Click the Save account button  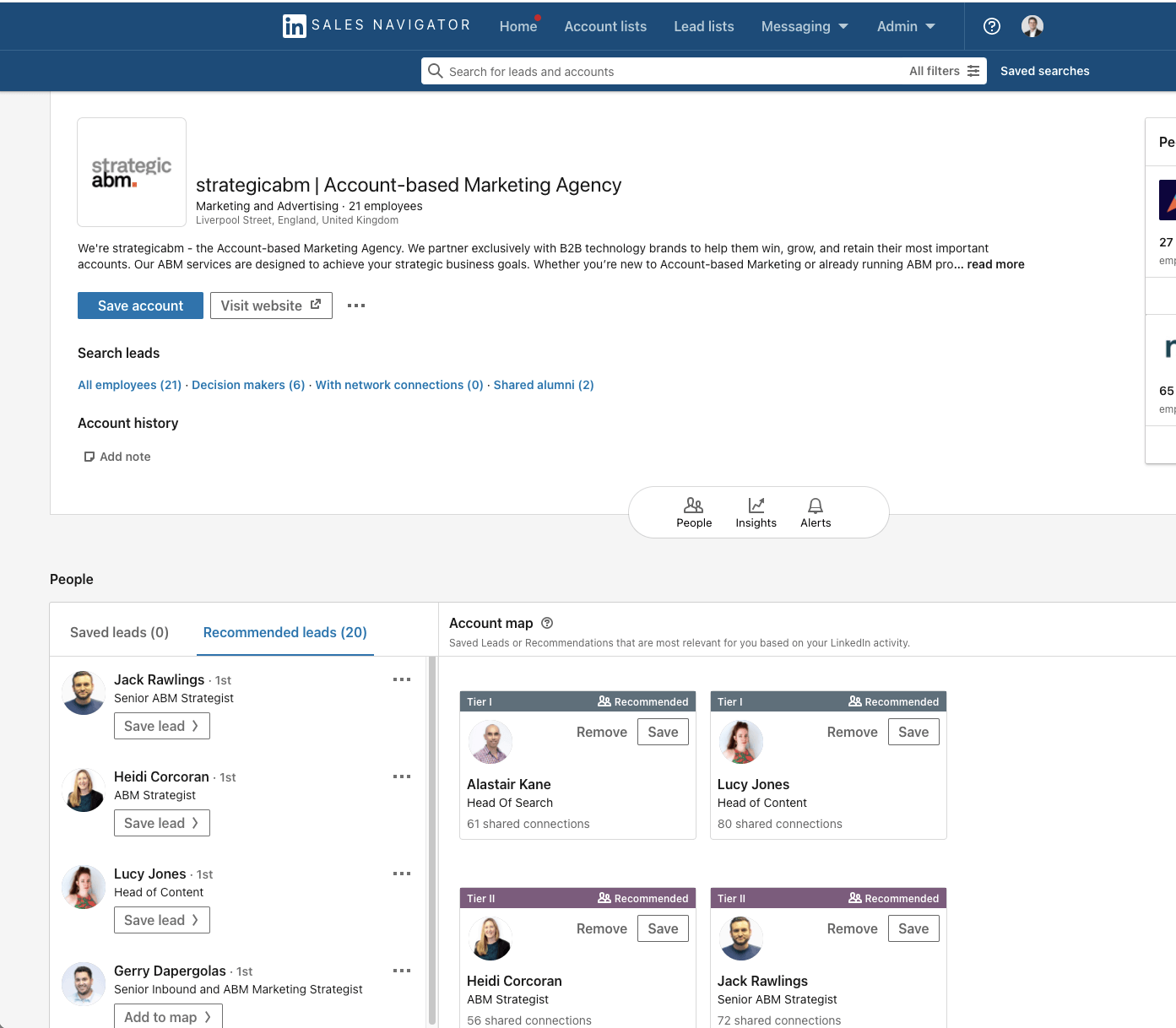(140, 306)
